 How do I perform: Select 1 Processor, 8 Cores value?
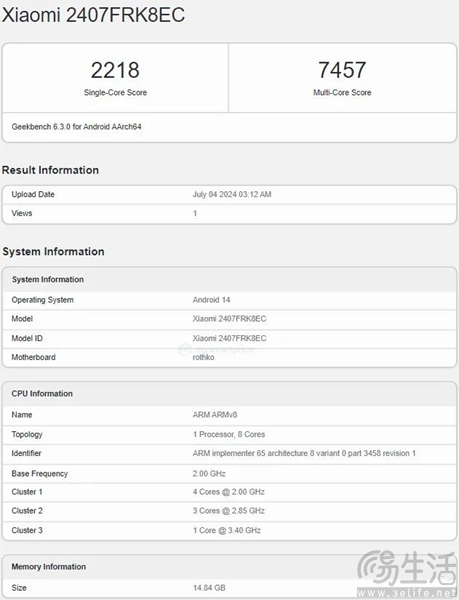tap(229, 435)
